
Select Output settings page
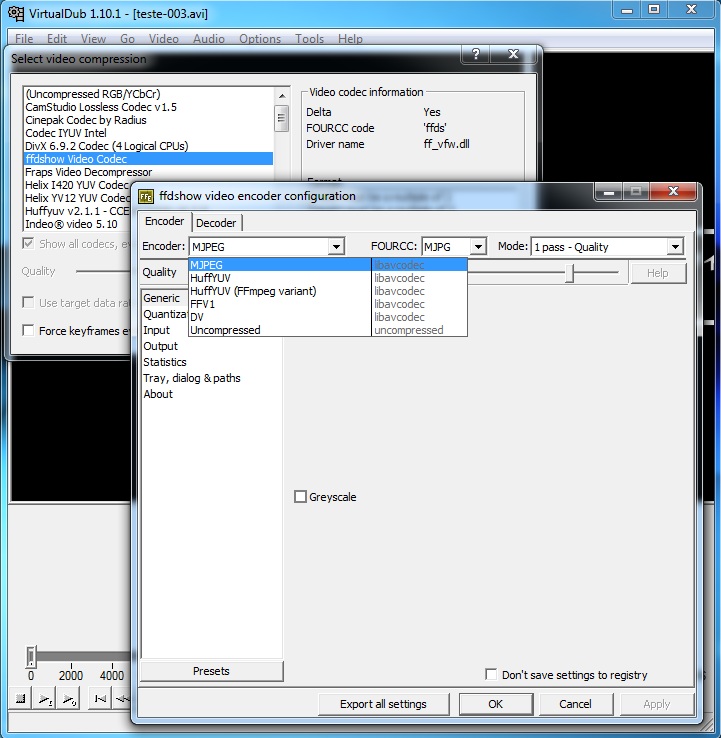(x=160, y=346)
